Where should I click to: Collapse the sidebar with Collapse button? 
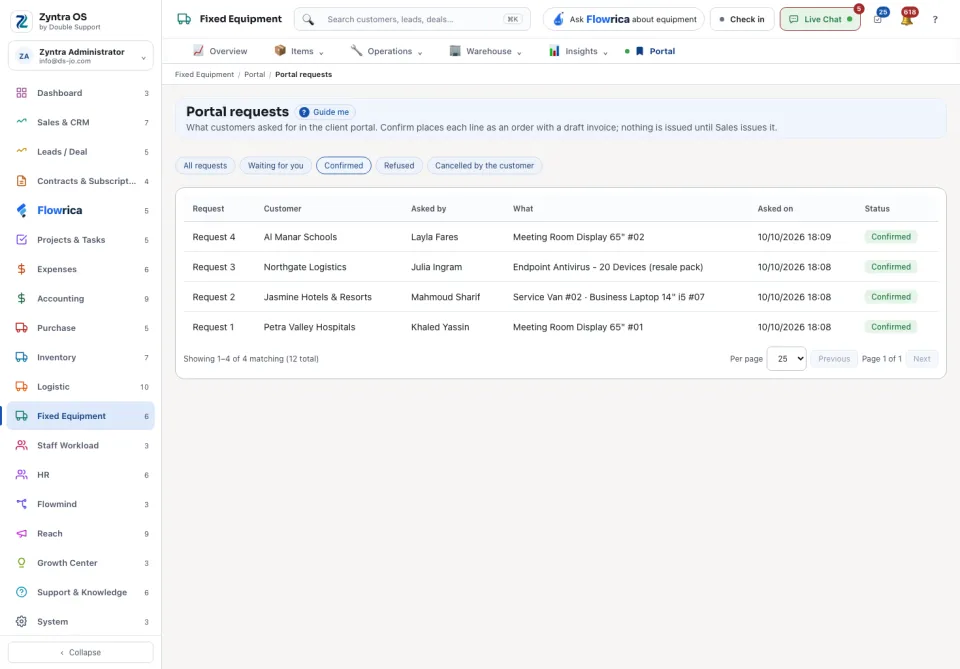[x=81, y=652]
